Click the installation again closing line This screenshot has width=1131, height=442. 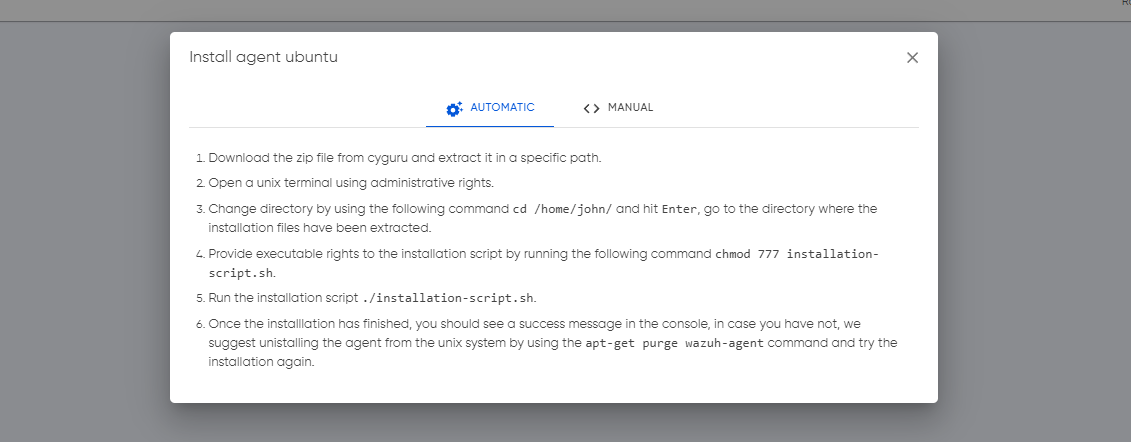click(x=262, y=362)
